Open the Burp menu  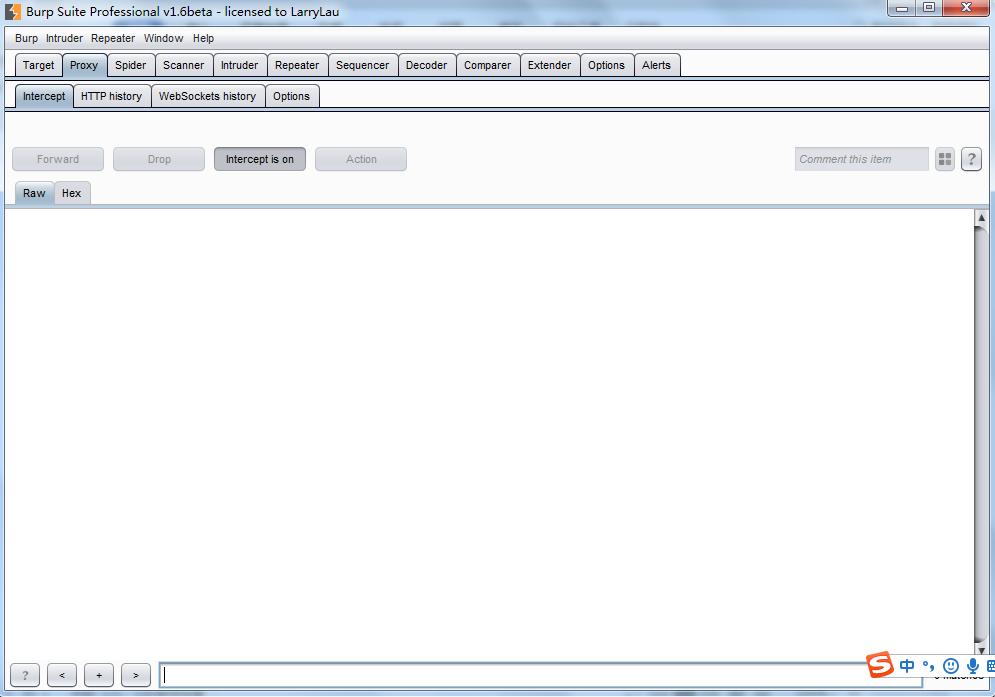(26, 38)
